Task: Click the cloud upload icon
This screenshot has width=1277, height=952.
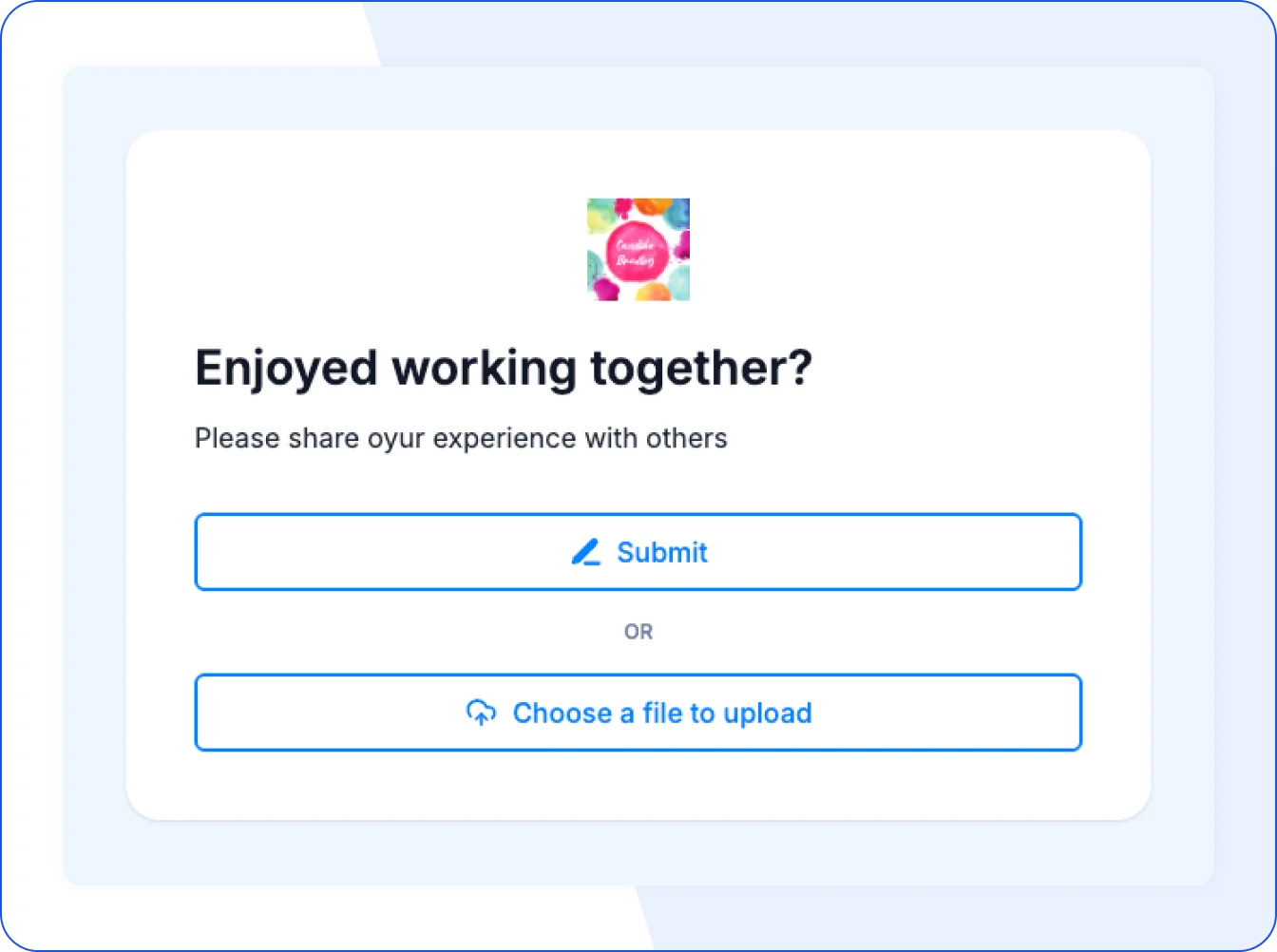Action: coord(482,713)
